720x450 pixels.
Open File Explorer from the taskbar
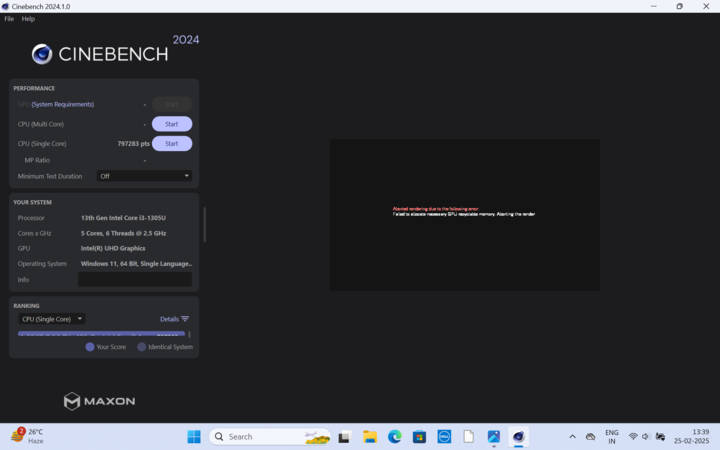[x=370, y=437]
